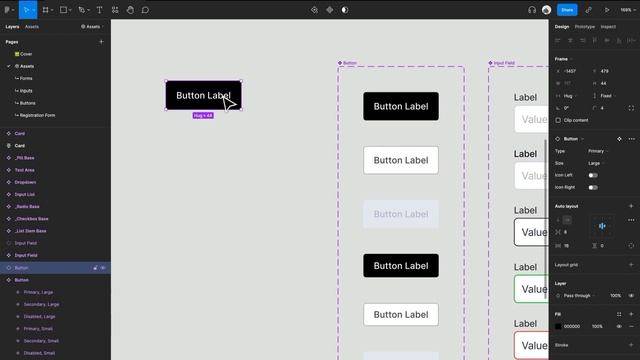This screenshot has height=360, width=640.
Task: Select the Frame tool
Action: click(45, 10)
